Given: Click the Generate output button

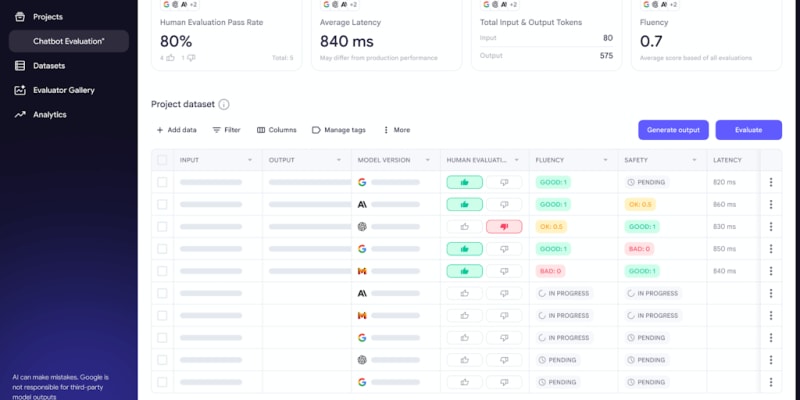Looking at the screenshot, I should 673,130.
